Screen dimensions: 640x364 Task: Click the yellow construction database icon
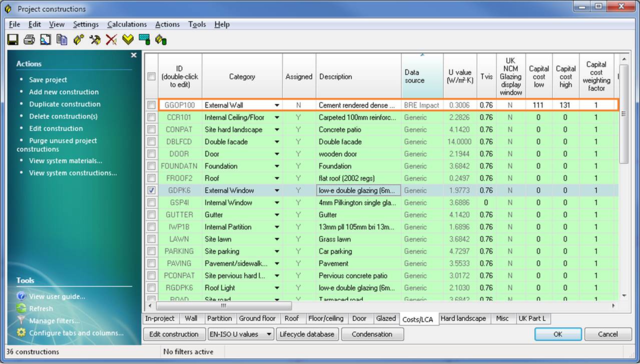click(161, 40)
